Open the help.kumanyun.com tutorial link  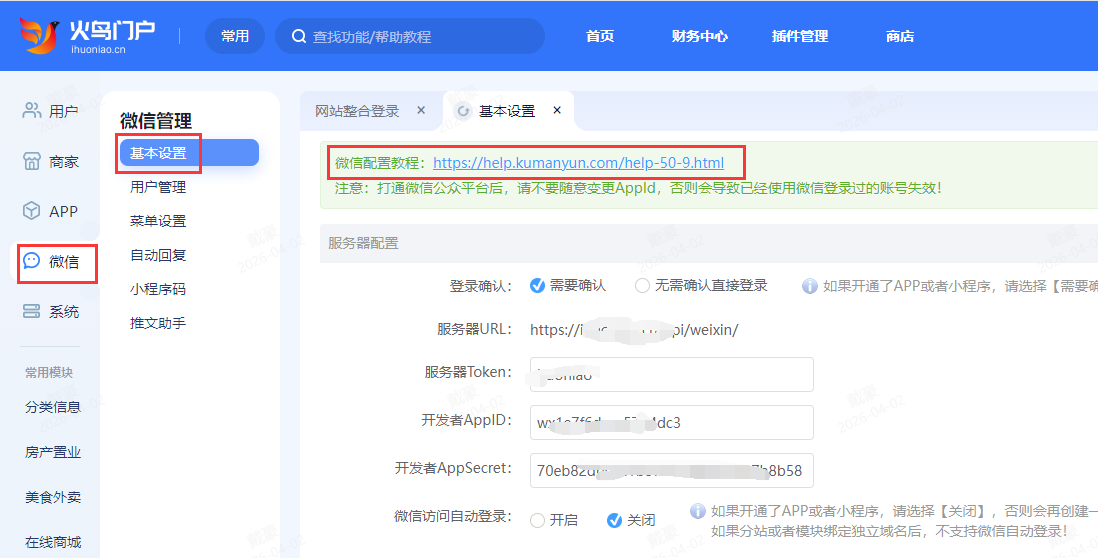point(578,163)
